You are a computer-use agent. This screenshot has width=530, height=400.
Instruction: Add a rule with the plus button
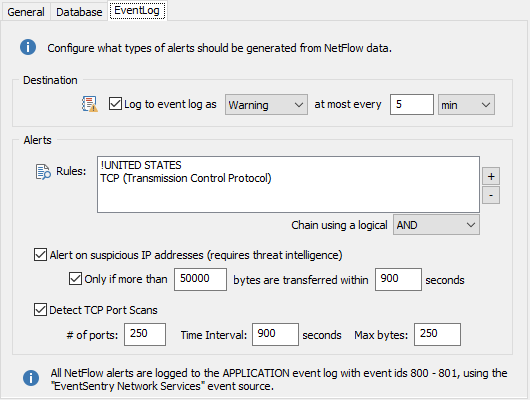pos(491,176)
